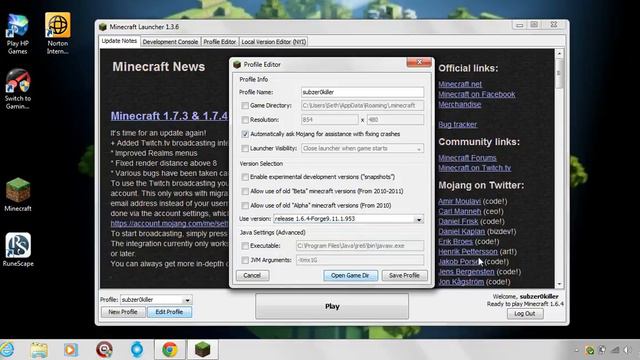The image size is (640, 360).
Task: Click the big Play button
Action: point(332,306)
